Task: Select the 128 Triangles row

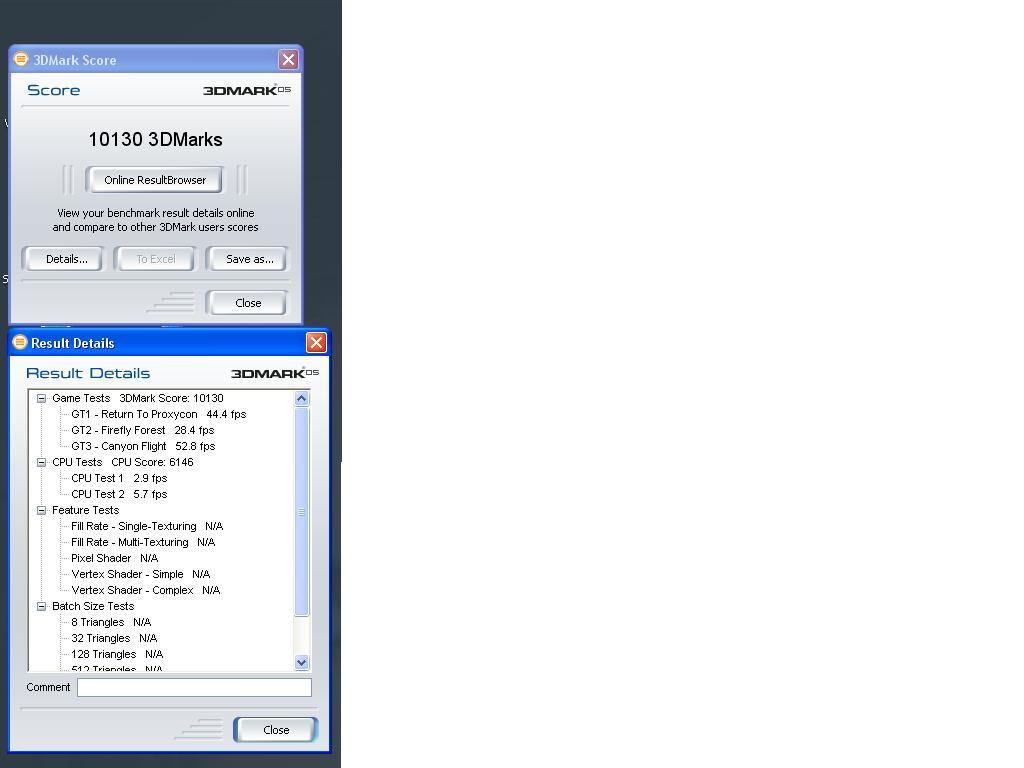Action: coord(117,654)
